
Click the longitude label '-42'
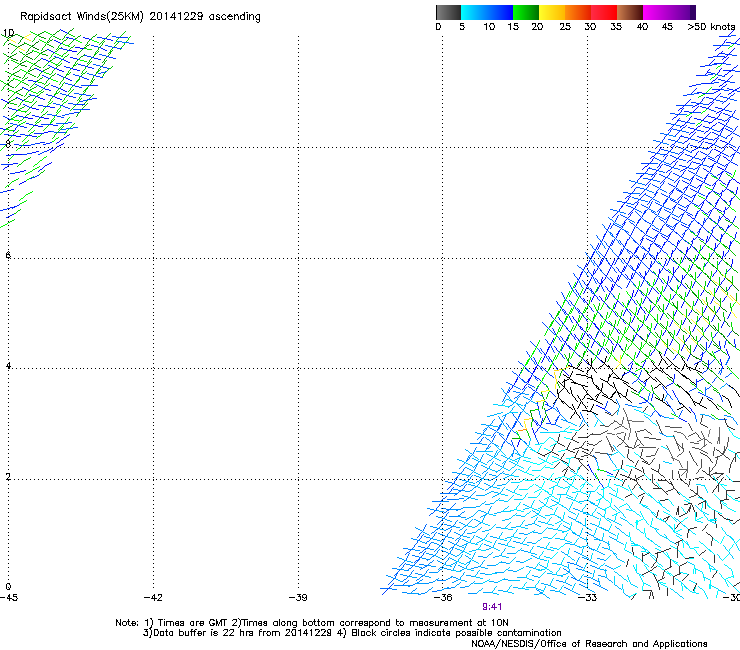(x=153, y=598)
